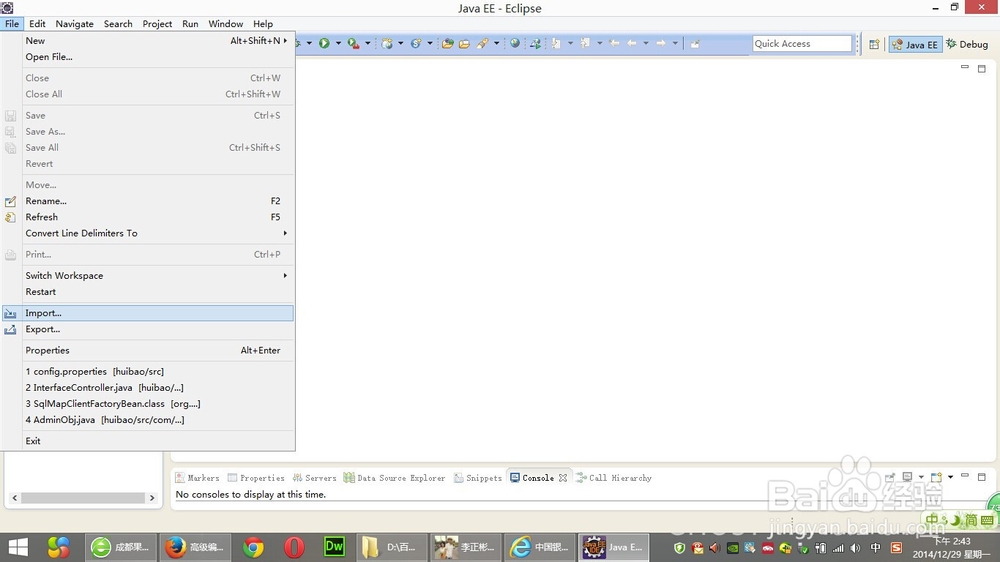Switch to the Debug perspective

pos(967,44)
